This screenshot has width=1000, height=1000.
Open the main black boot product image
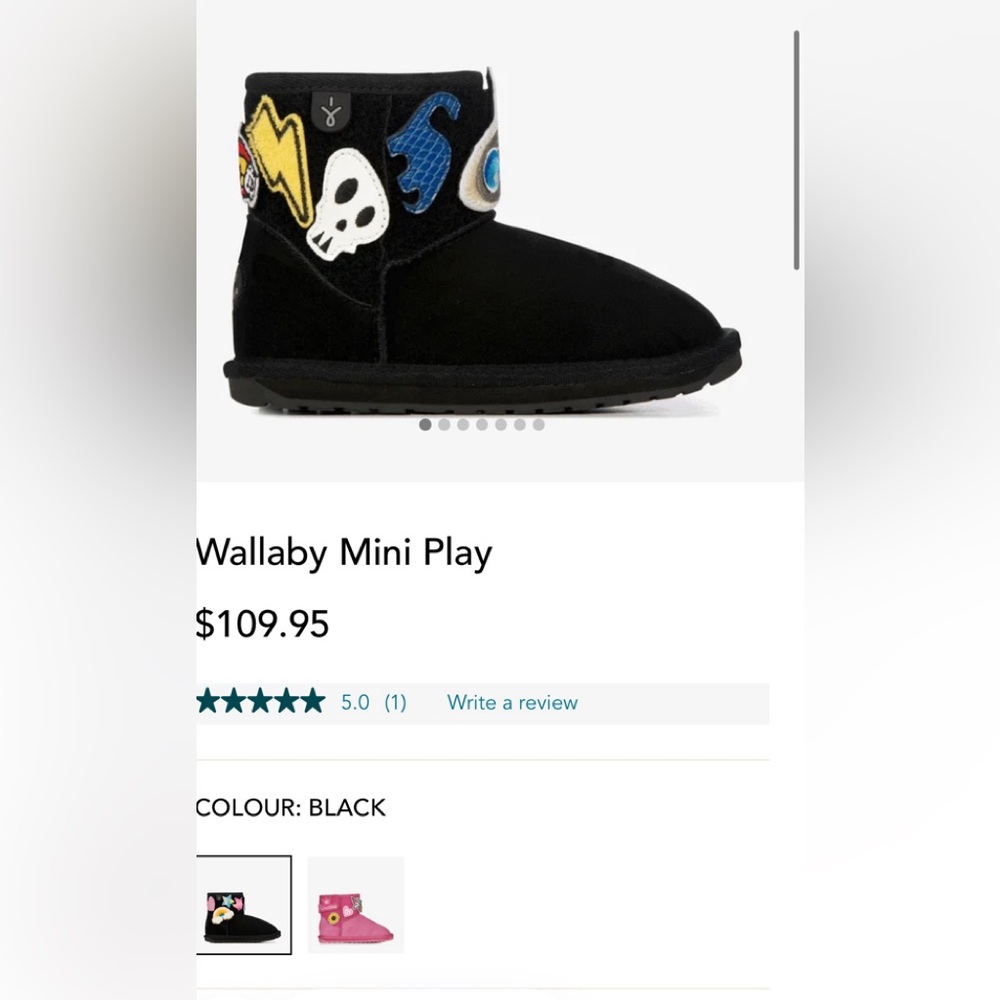click(x=480, y=240)
